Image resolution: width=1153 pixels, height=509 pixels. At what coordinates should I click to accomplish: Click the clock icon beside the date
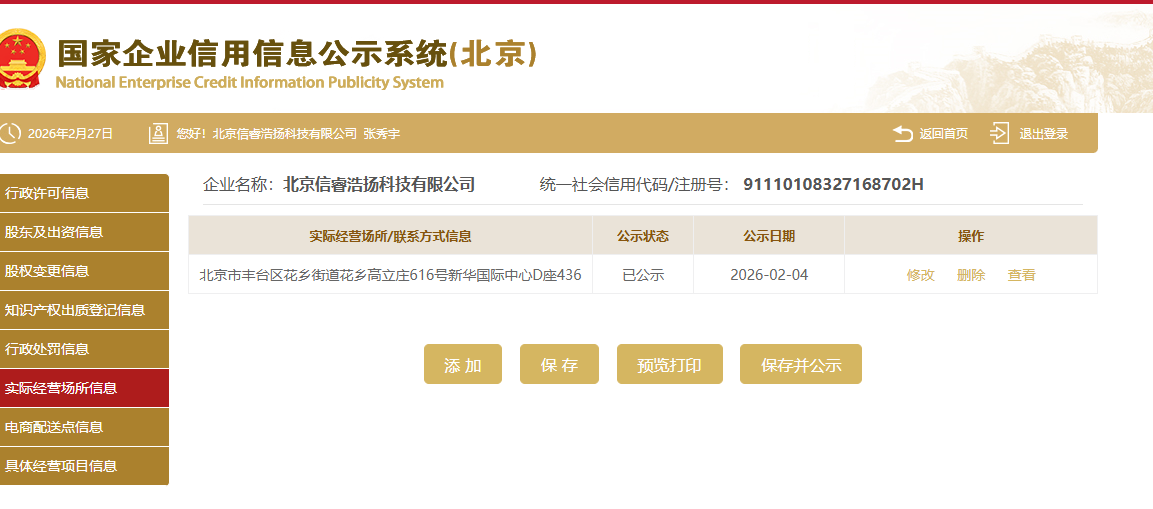[10, 133]
